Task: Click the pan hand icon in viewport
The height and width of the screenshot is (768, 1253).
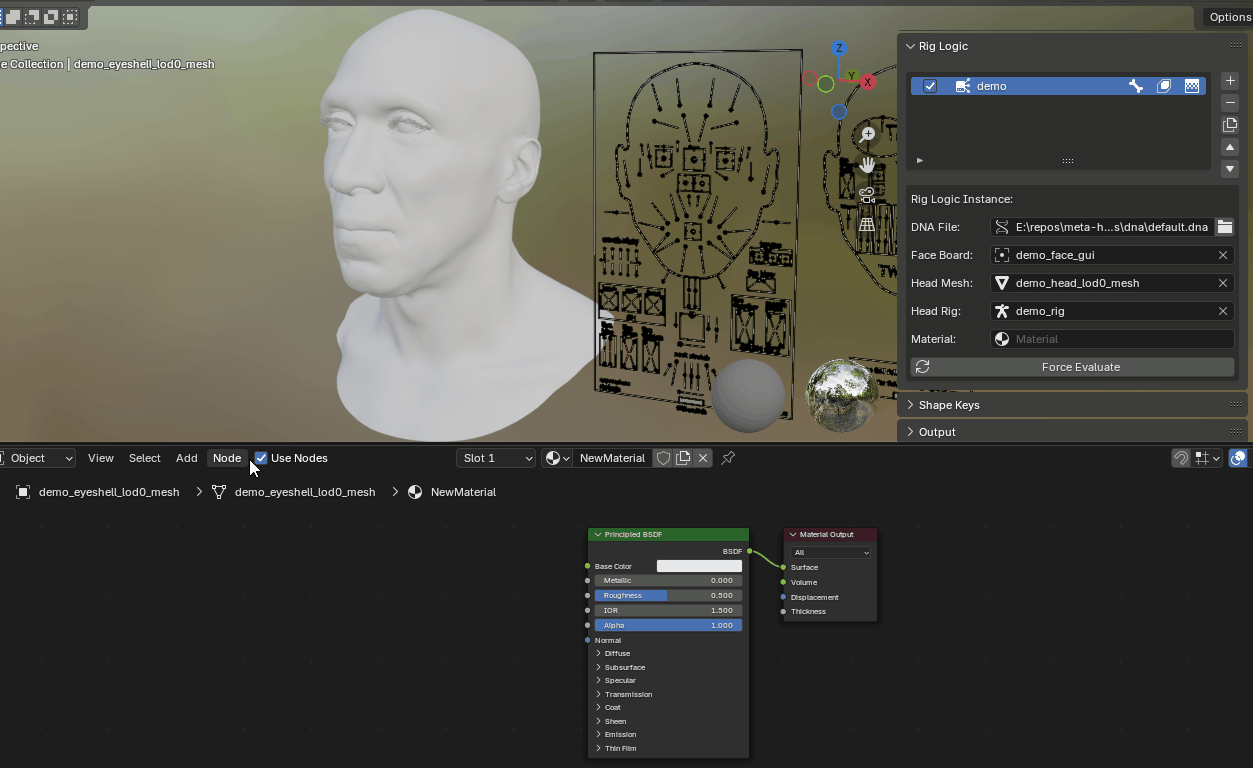Action: [x=867, y=164]
